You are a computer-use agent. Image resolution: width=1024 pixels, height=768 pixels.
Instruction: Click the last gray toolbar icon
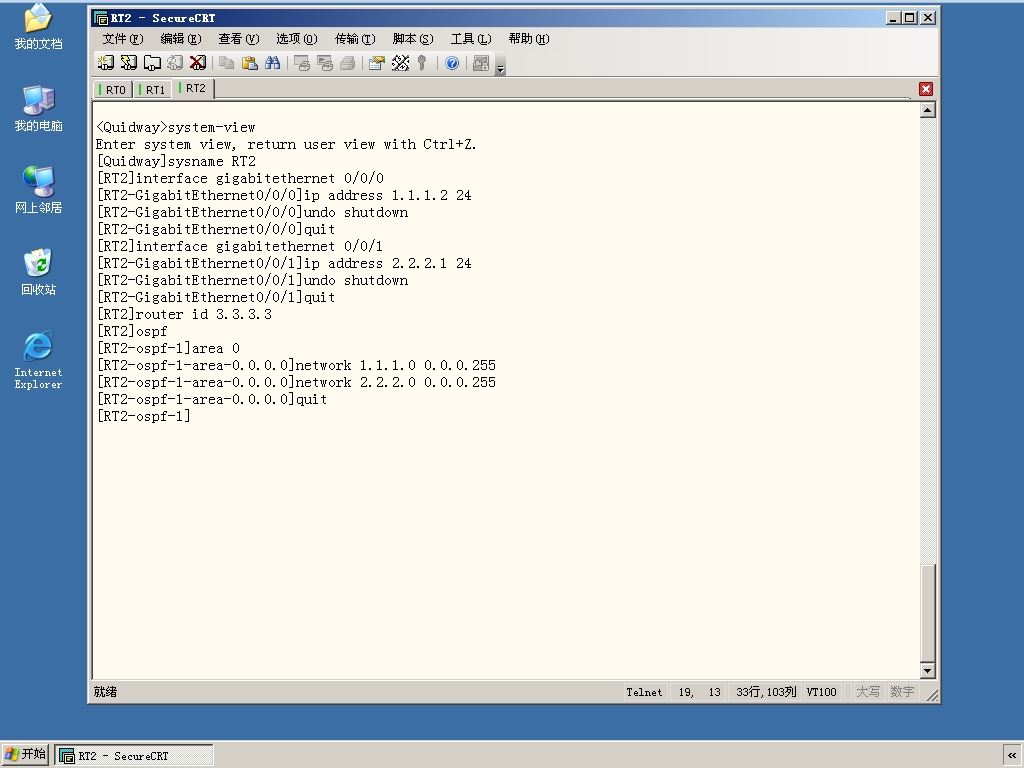[481, 63]
